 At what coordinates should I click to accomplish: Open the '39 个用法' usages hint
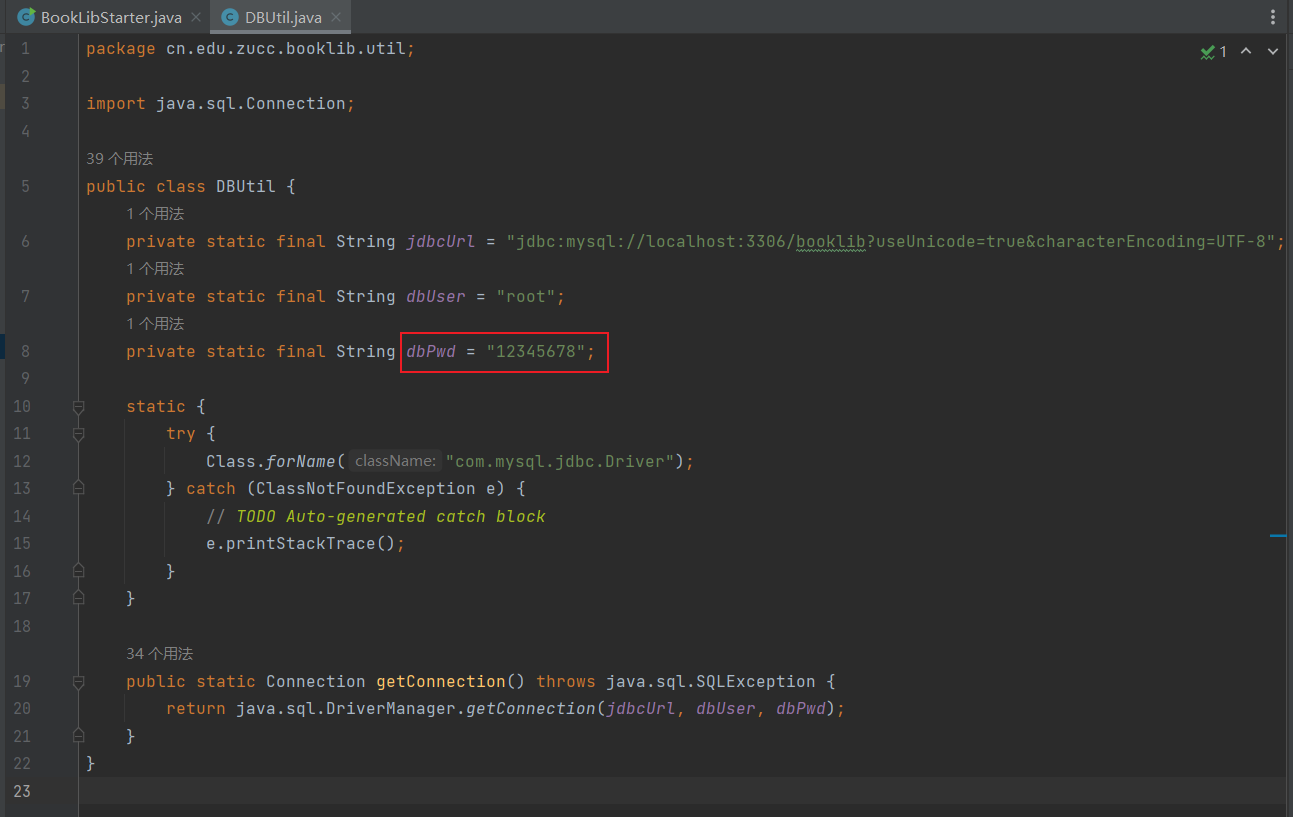point(119,159)
